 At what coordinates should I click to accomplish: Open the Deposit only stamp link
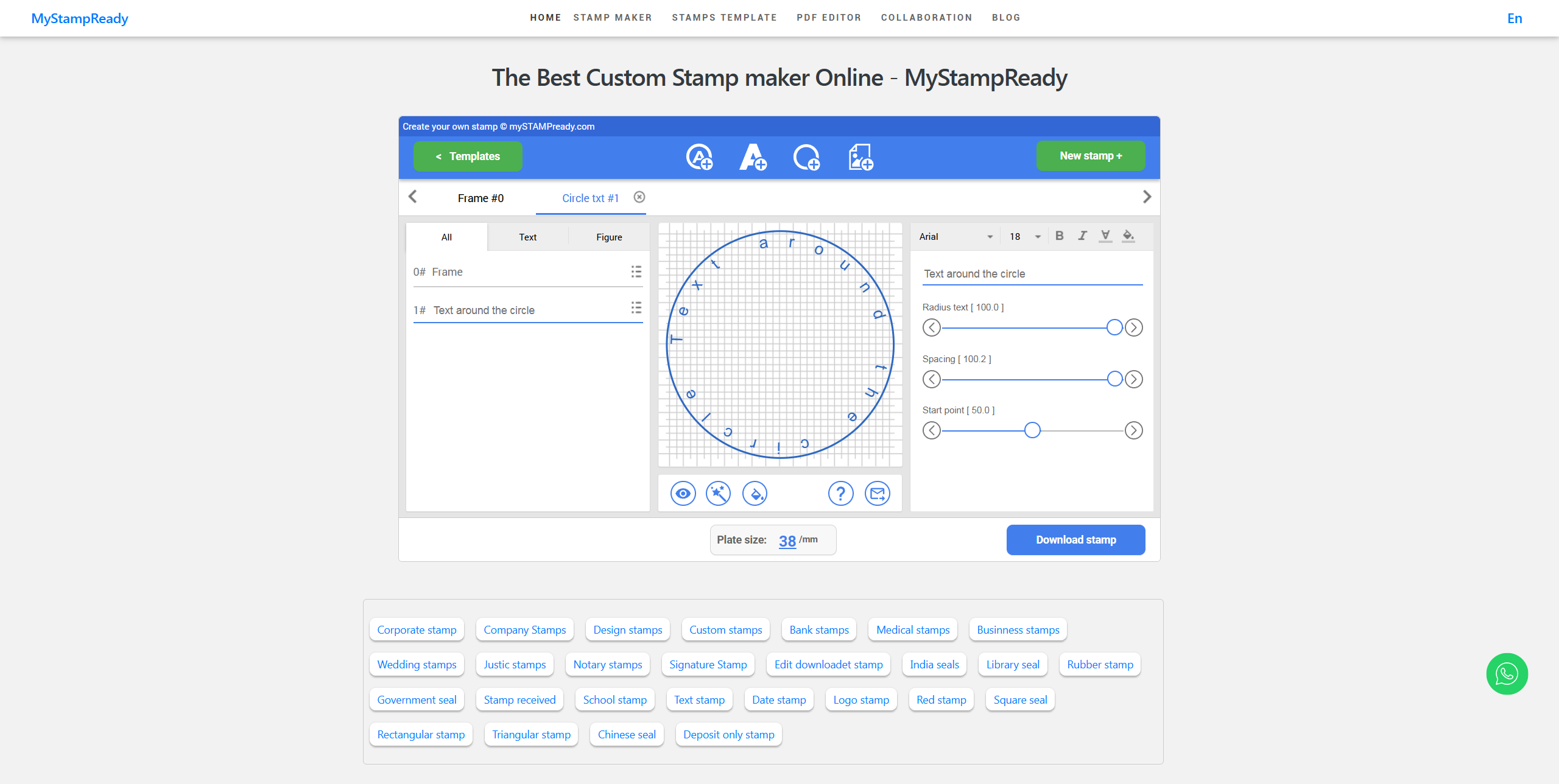[x=729, y=735]
